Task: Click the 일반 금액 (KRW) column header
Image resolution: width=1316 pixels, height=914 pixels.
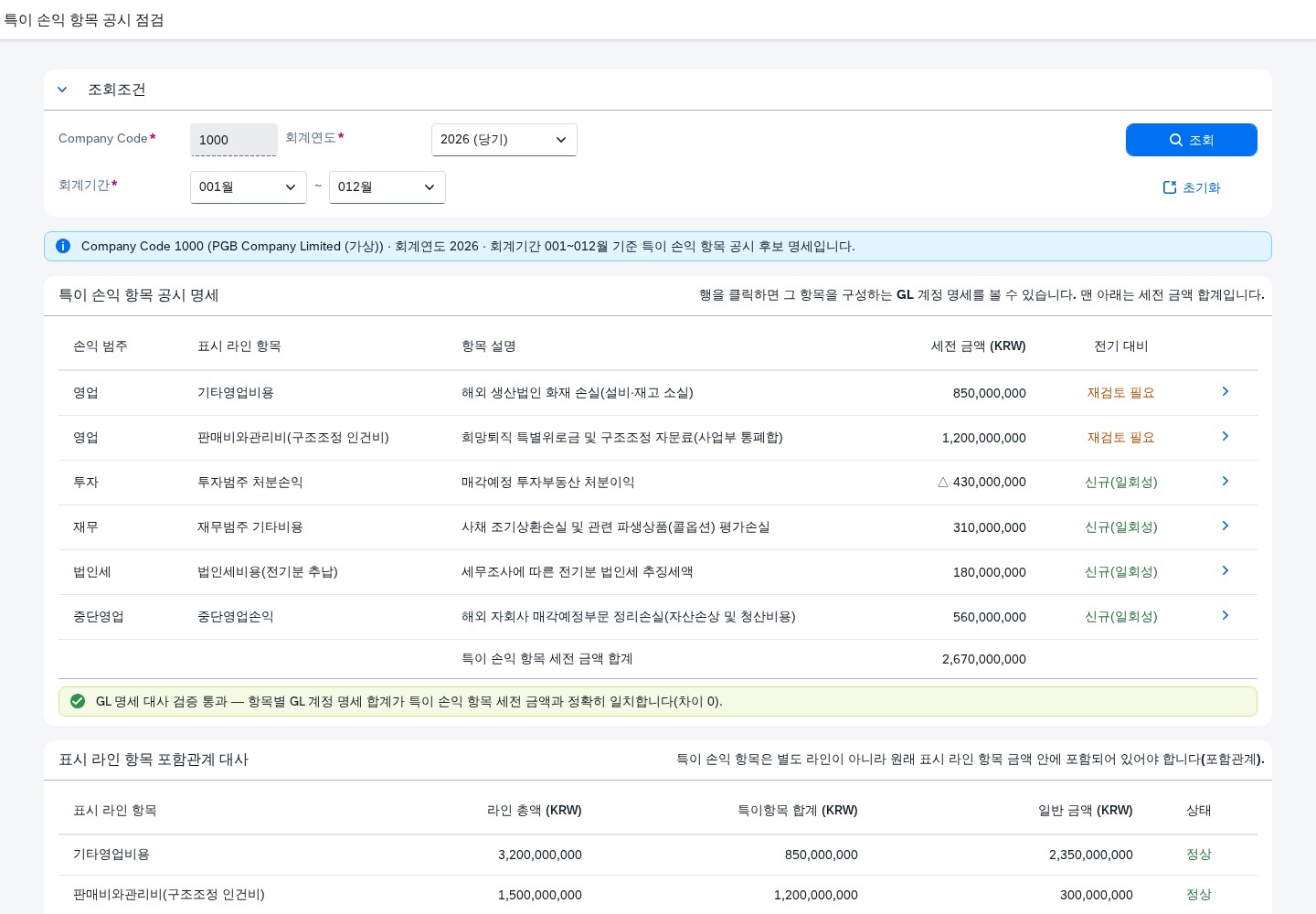Action: coord(1086,811)
